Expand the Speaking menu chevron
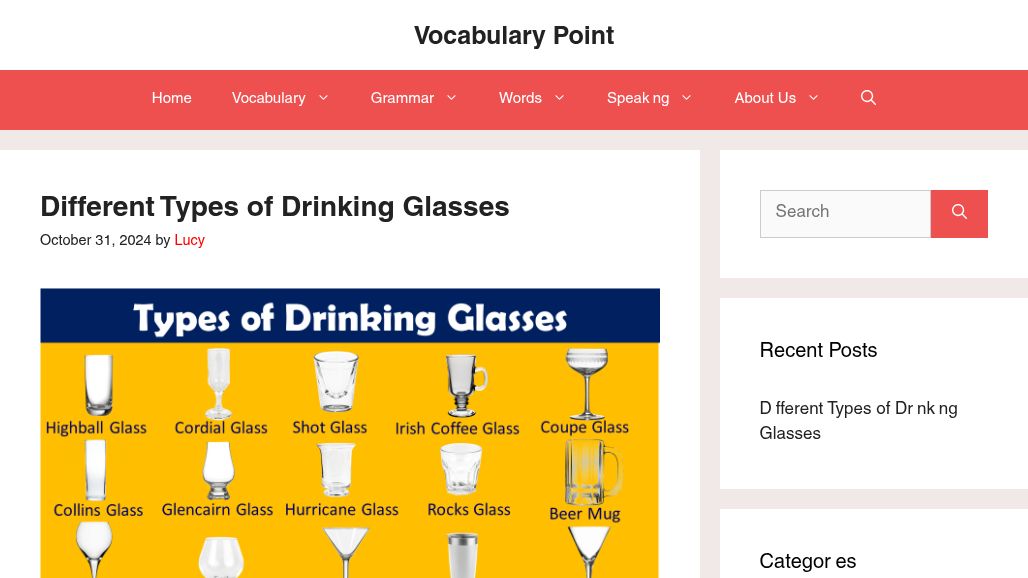The width and height of the screenshot is (1028, 578). 686,99
